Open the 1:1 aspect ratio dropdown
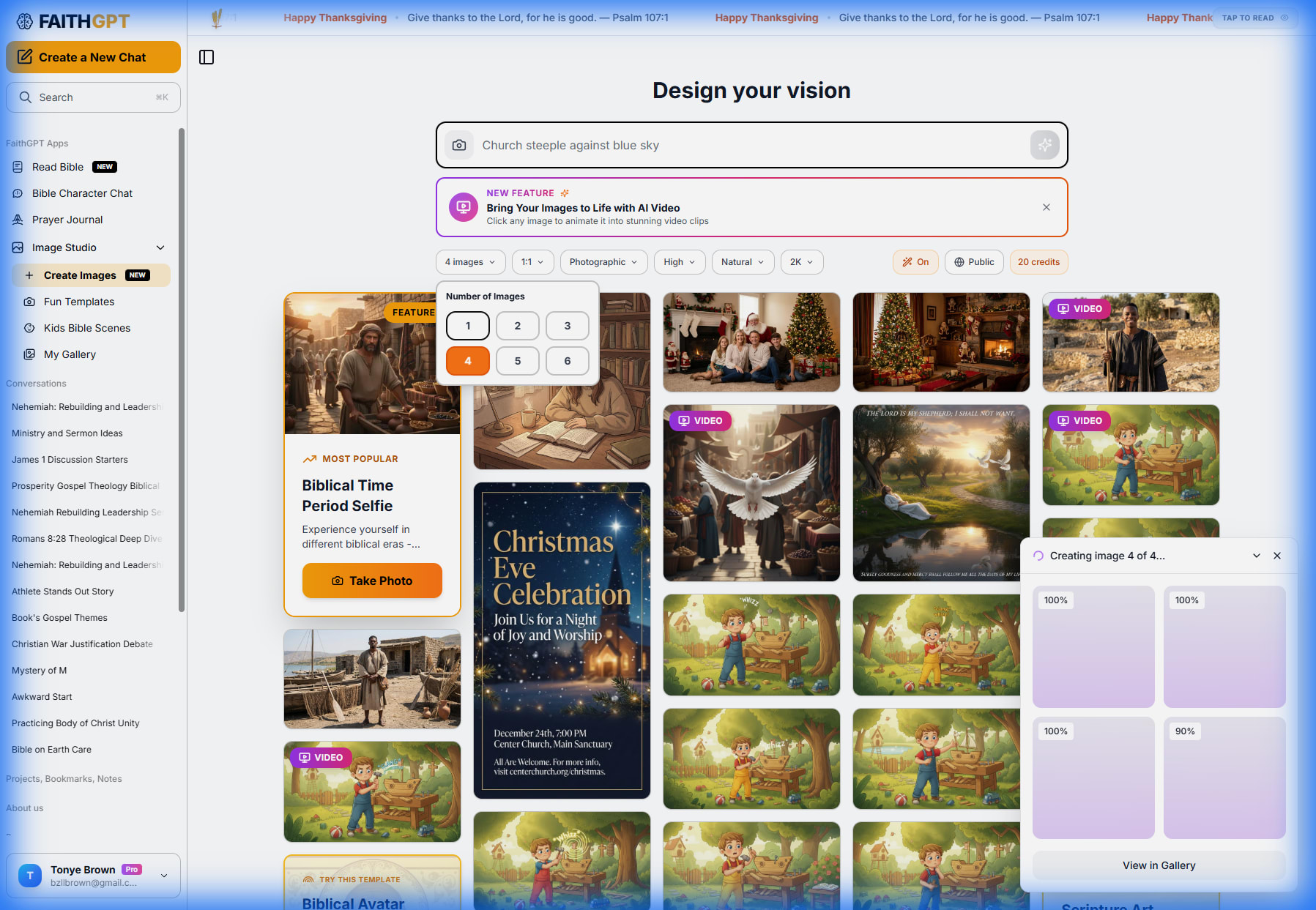The width and height of the screenshot is (1316, 910). pos(532,261)
